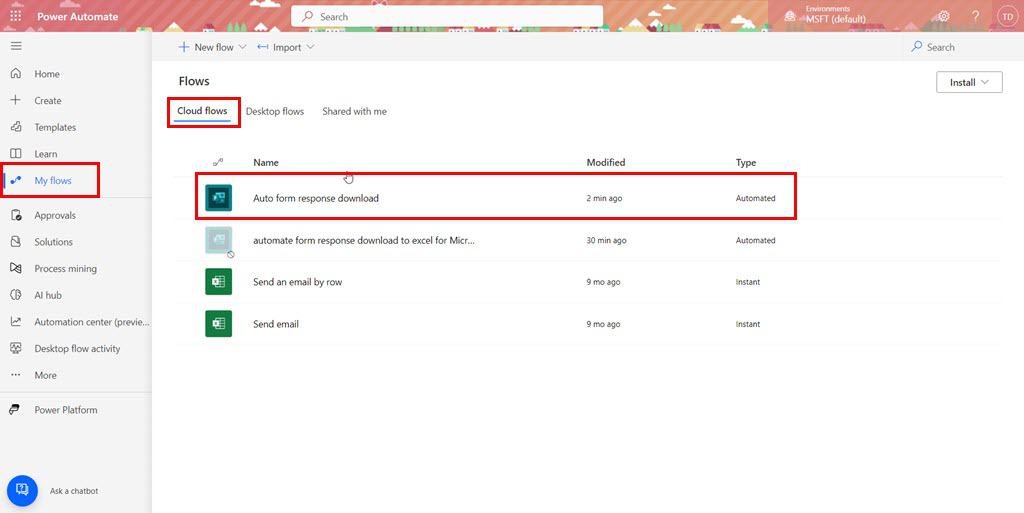Click the flow-type column header icon
The image size is (1024, 513).
pos(218,162)
